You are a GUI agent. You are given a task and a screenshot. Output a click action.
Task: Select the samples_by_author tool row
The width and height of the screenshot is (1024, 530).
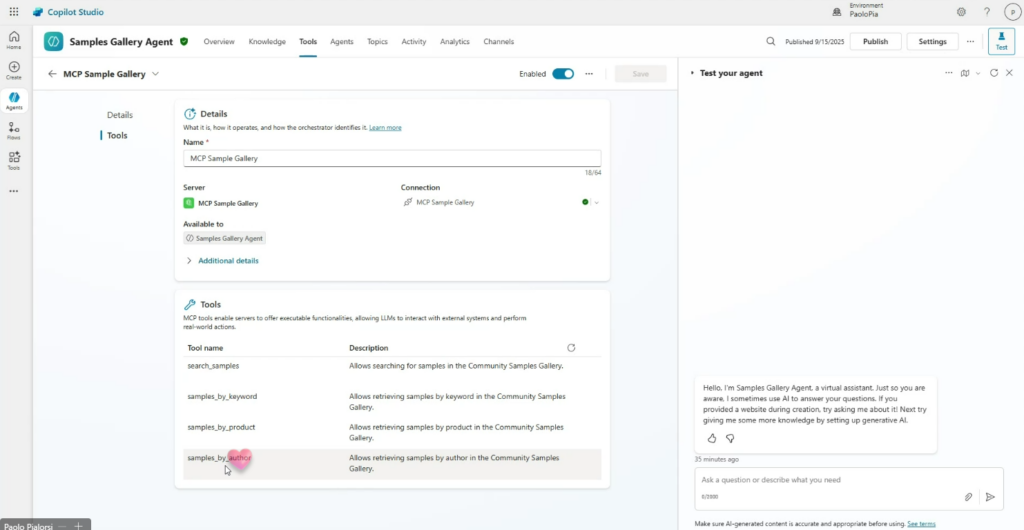coord(392,464)
